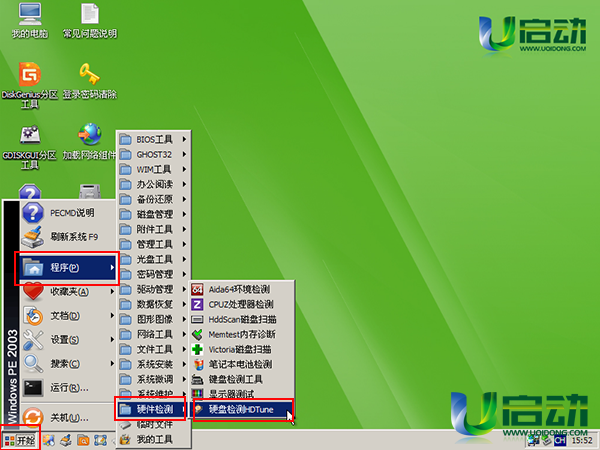Open the 文件工具 programs folder

(x=153, y=349)
